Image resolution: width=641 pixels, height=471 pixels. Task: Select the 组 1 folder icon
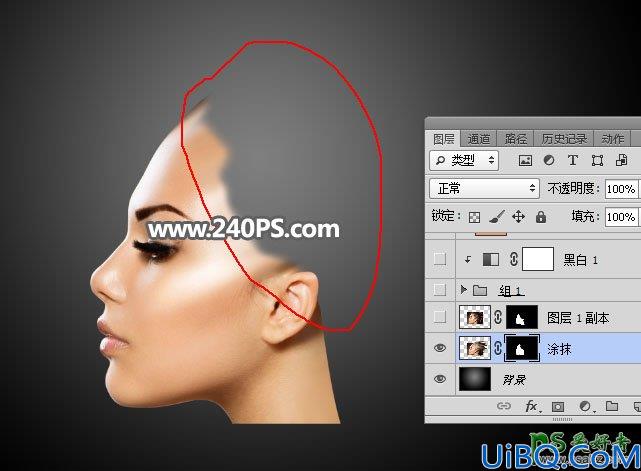[x=480, y=290]
